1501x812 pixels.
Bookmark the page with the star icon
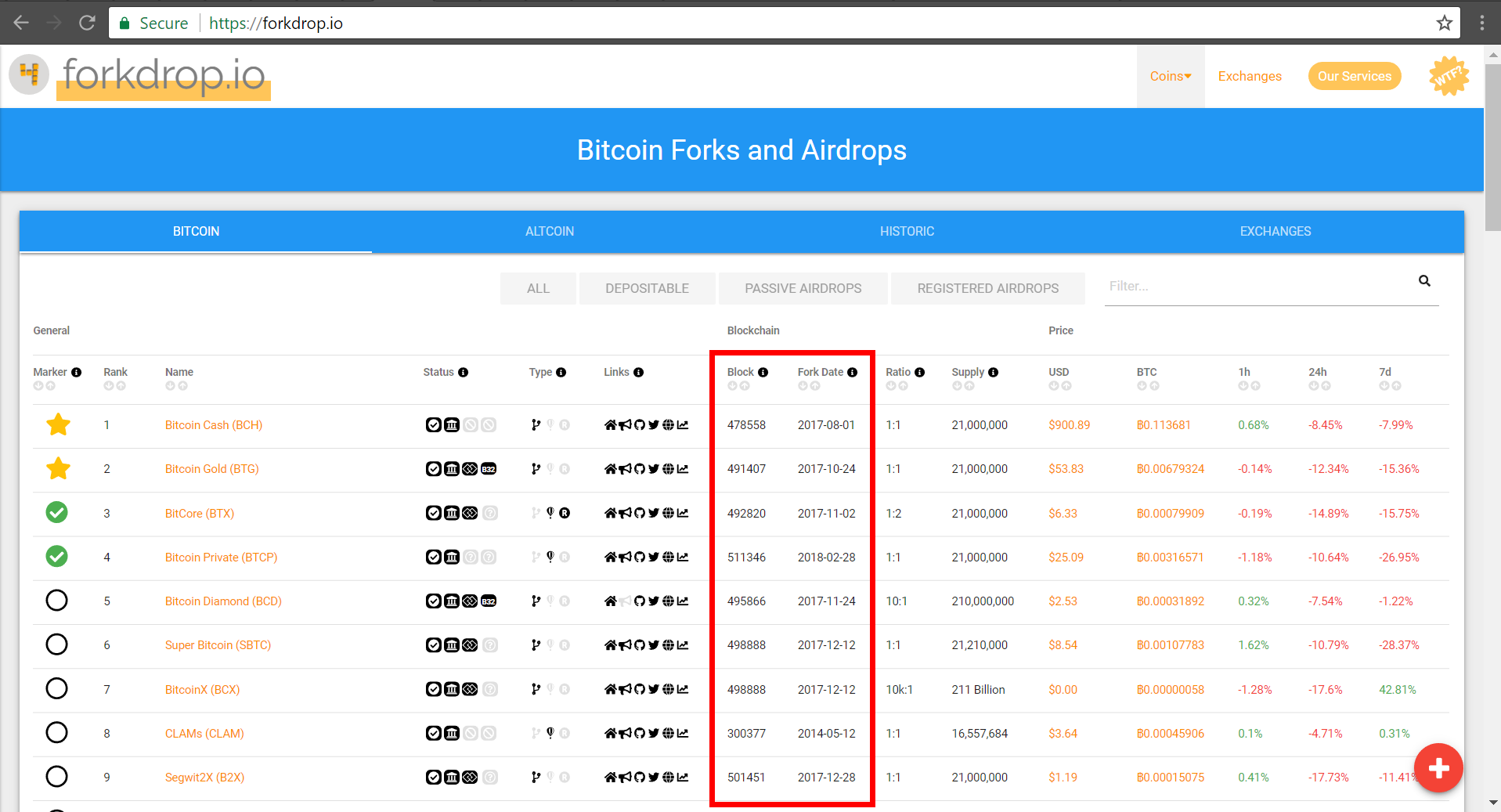(1445, 23)
